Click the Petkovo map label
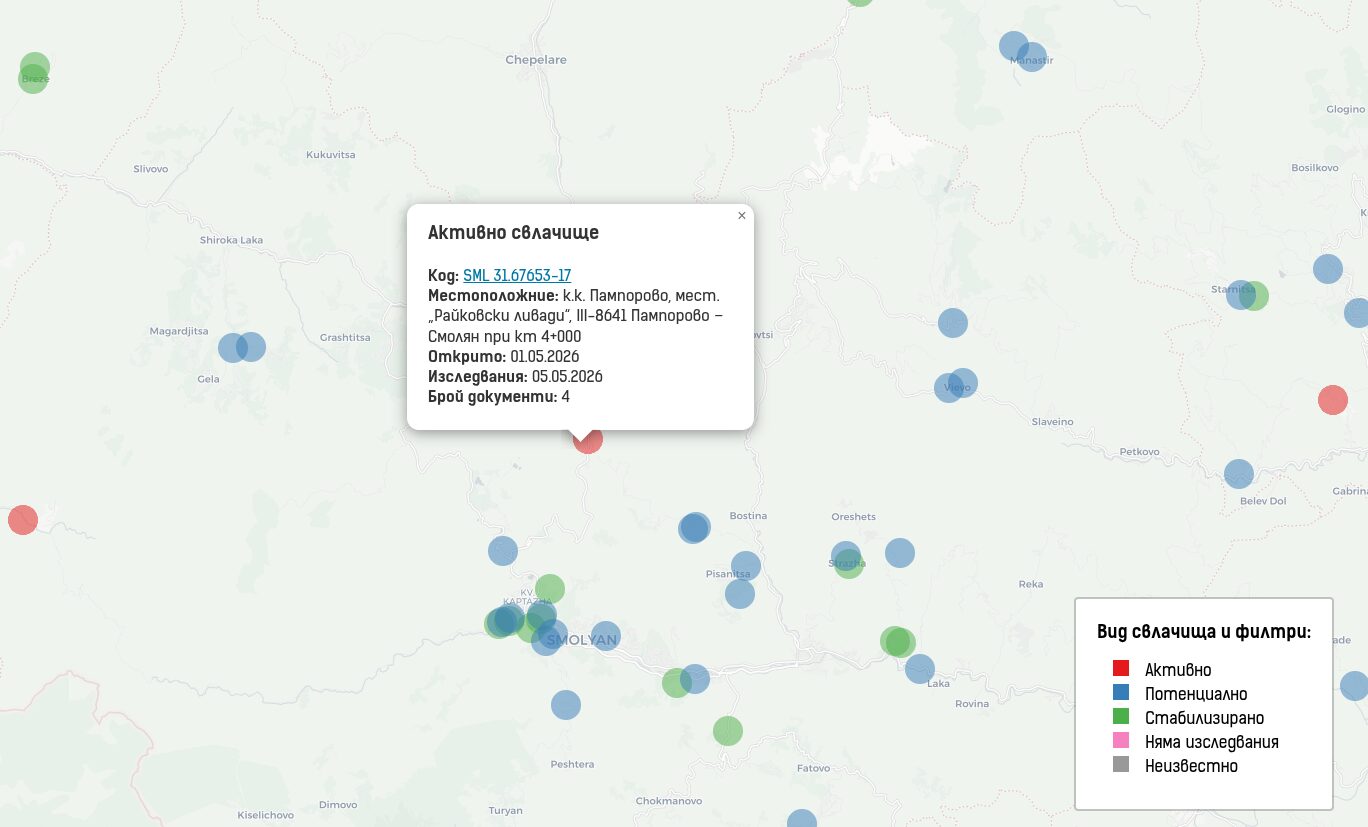Image resolution: width=1368 pixels, height=827 pixels. tap(1139, 452)
